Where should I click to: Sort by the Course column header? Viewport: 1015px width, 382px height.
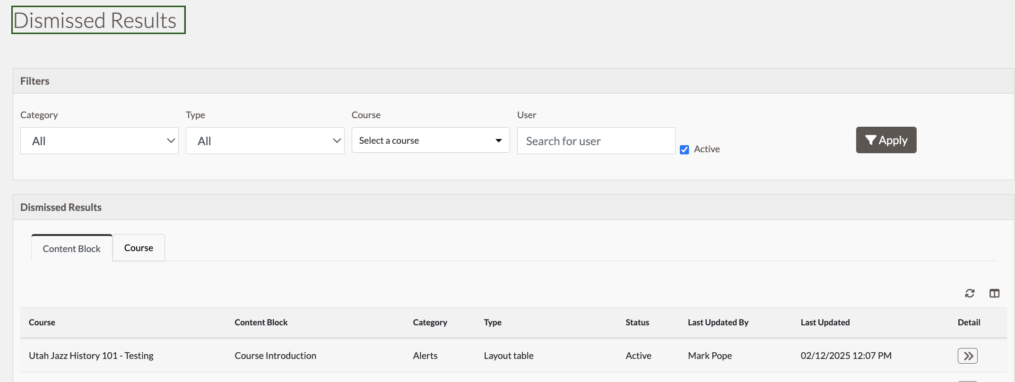pos(42,322)
